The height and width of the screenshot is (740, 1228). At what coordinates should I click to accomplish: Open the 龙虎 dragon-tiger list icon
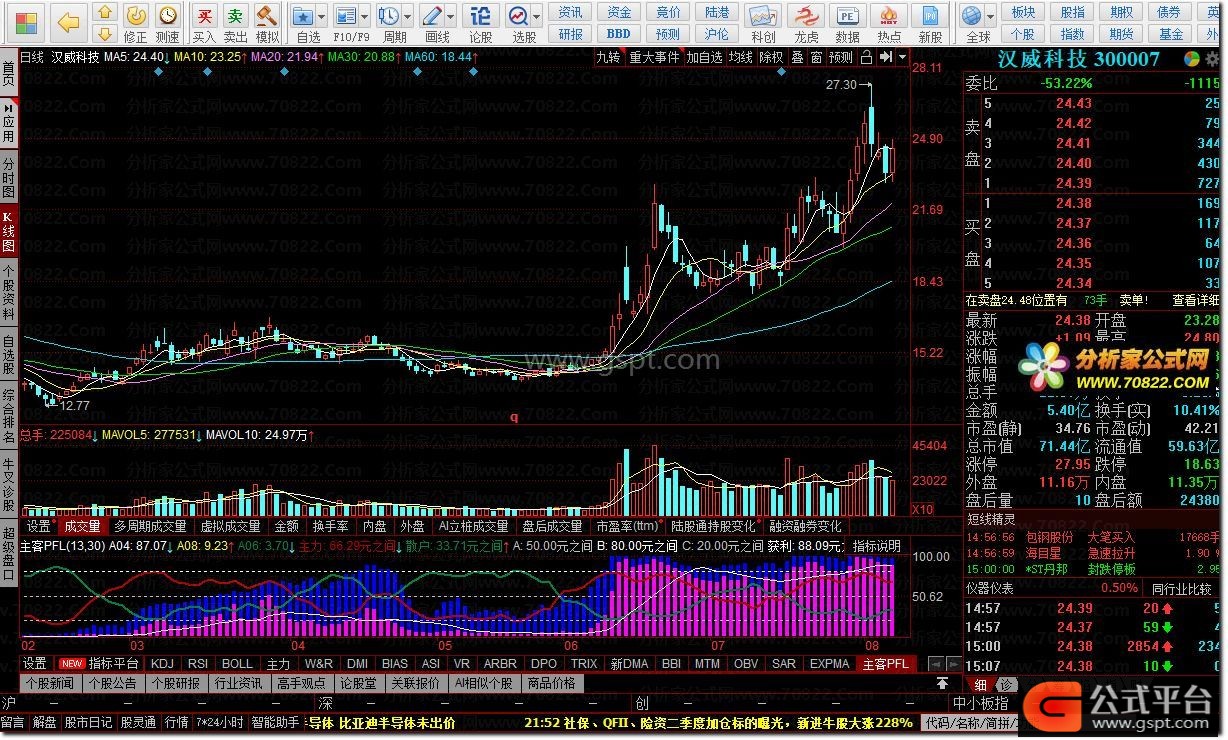click(806, 16)
